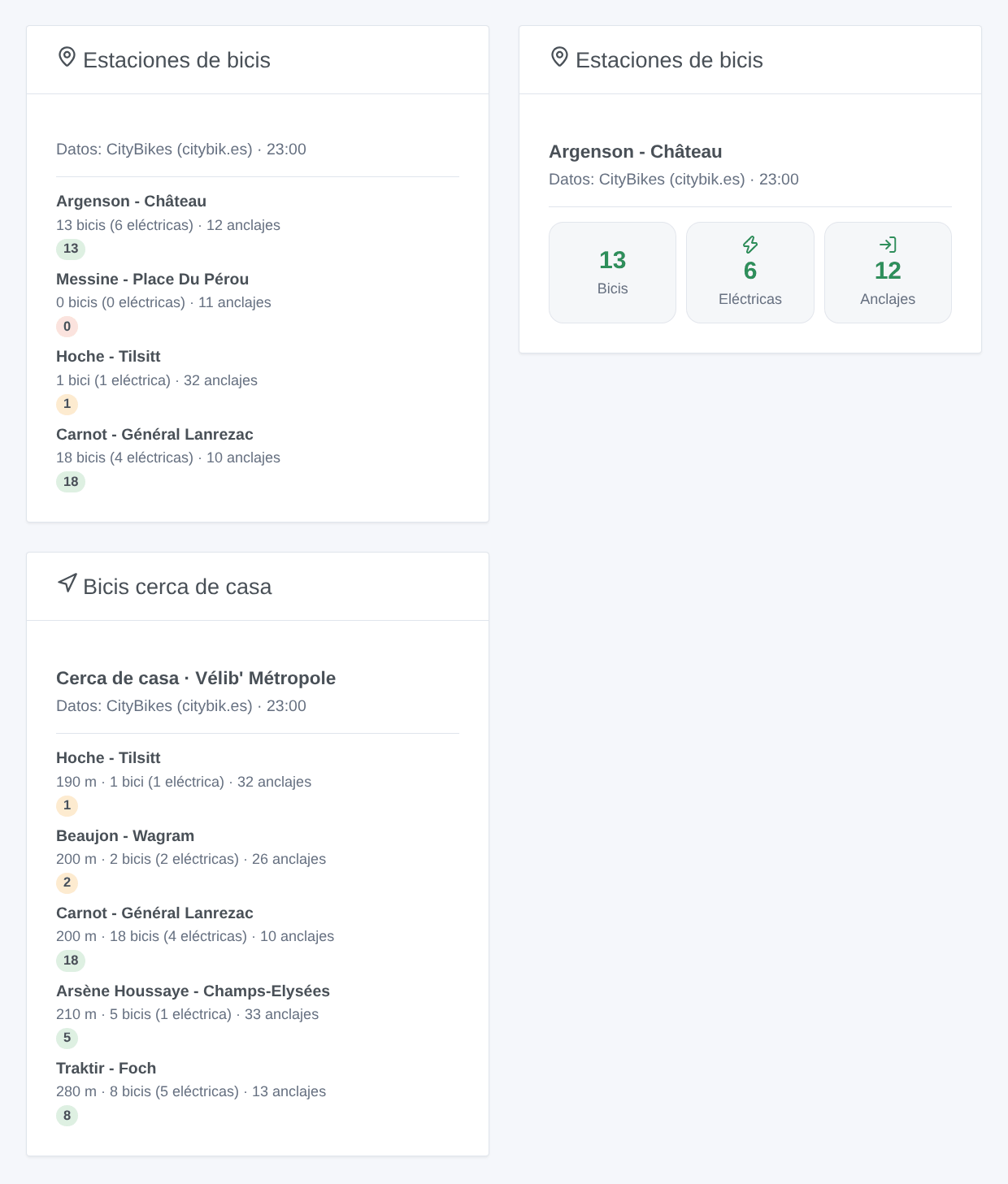The width and height of the screenshot is (1008, 1184).
Task: Click '200 m · 2 bicis (2 eléctricas) · 26 anclajes'
Action: tap(191, 859)
